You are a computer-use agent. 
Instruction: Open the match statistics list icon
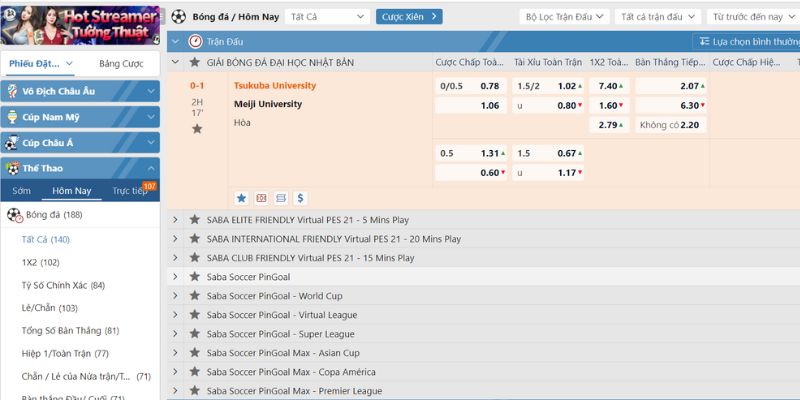pos(281,198)
